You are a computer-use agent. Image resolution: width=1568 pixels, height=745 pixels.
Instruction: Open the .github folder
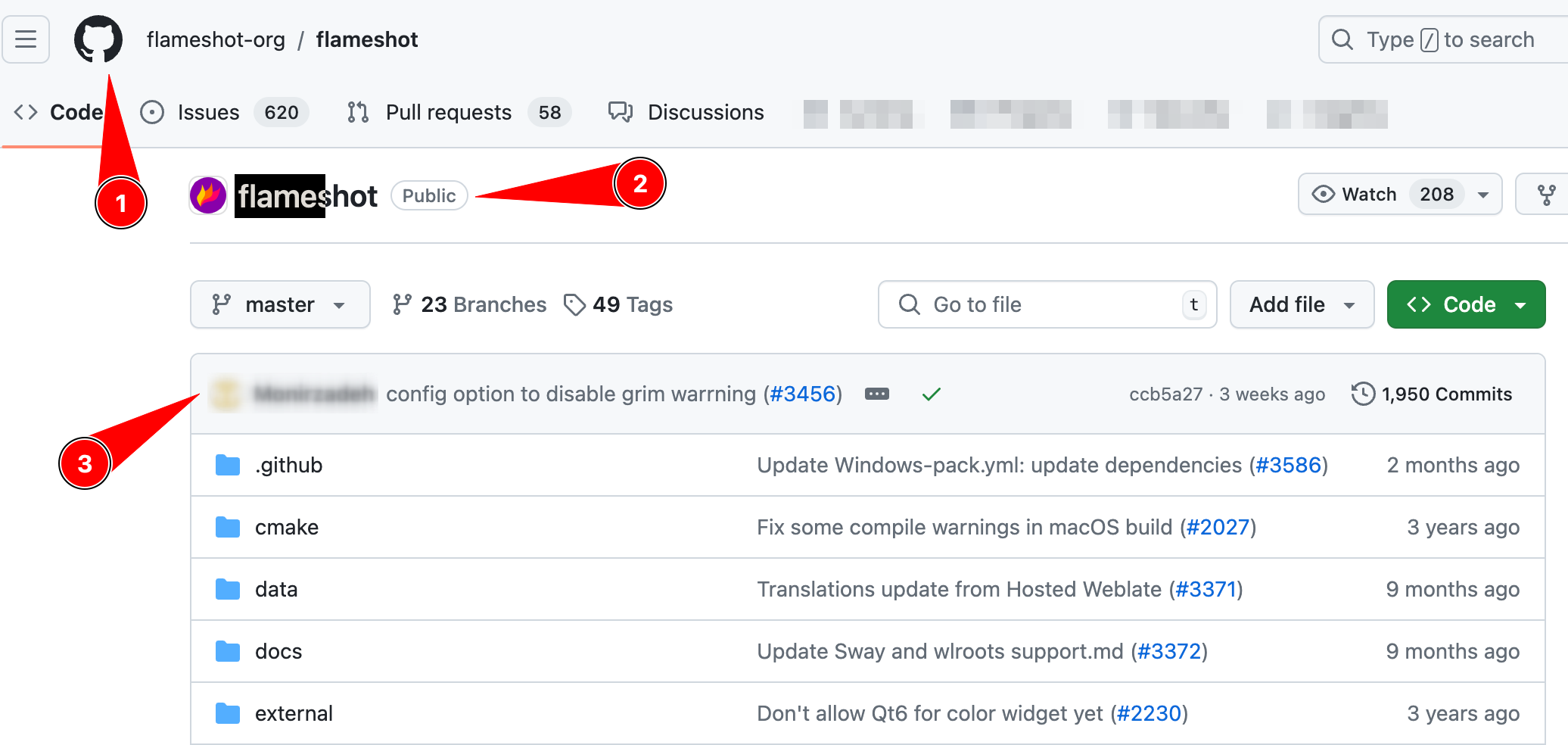coord(289,465)
